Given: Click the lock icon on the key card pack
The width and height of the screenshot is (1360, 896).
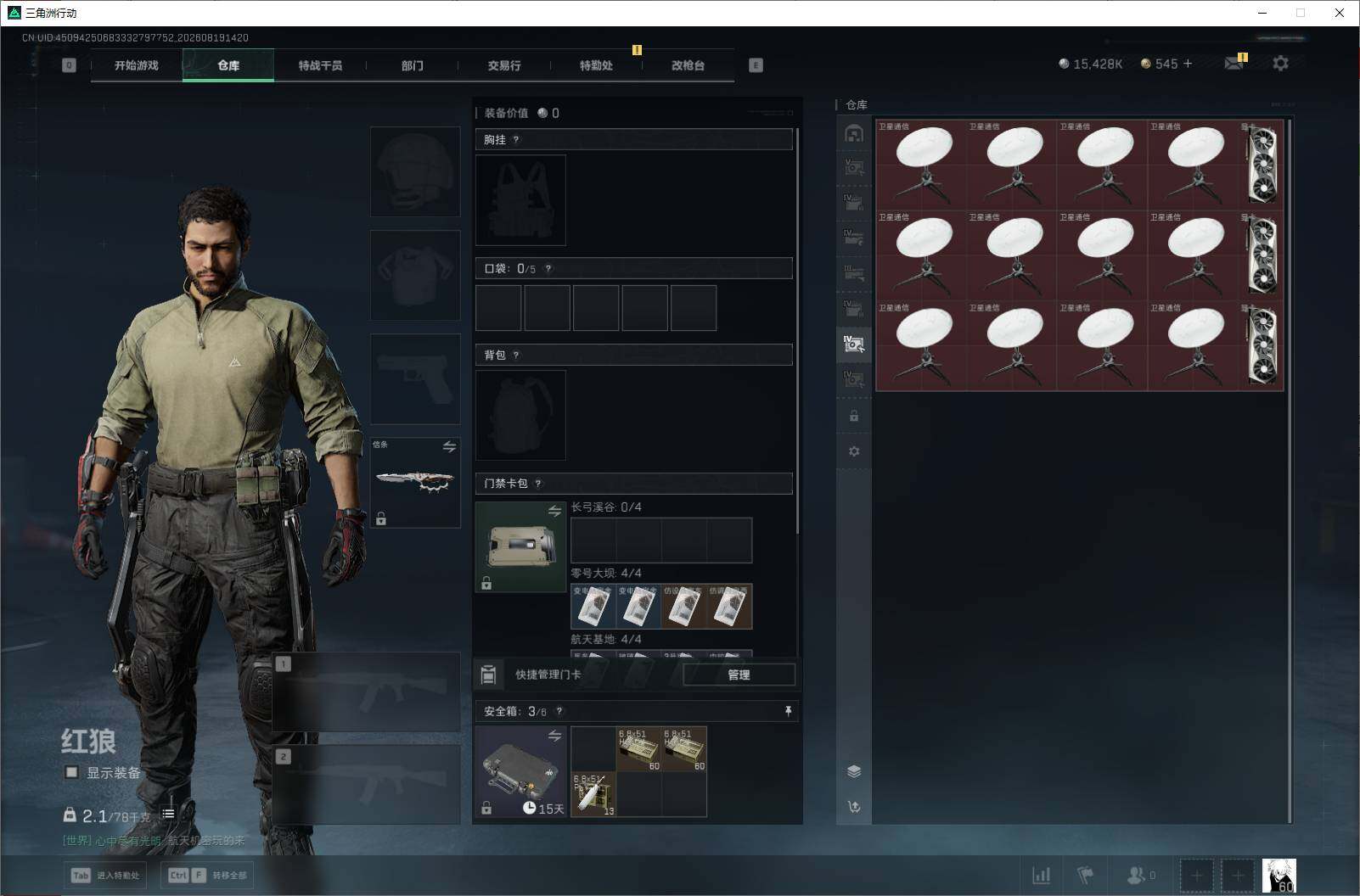Looking at the screenshot, I should [x=486, y=583].
